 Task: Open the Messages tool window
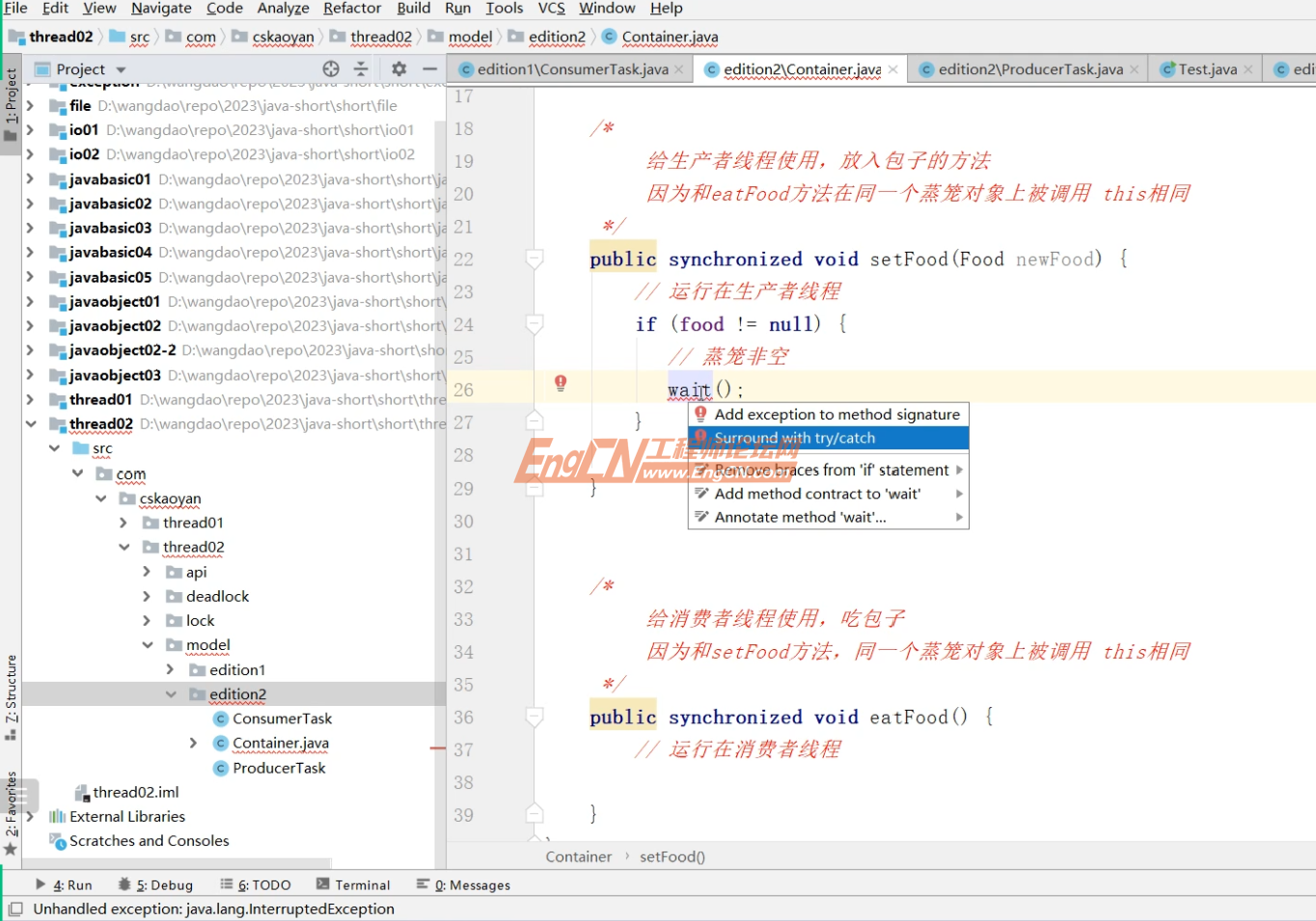click(x=473, y=884)
